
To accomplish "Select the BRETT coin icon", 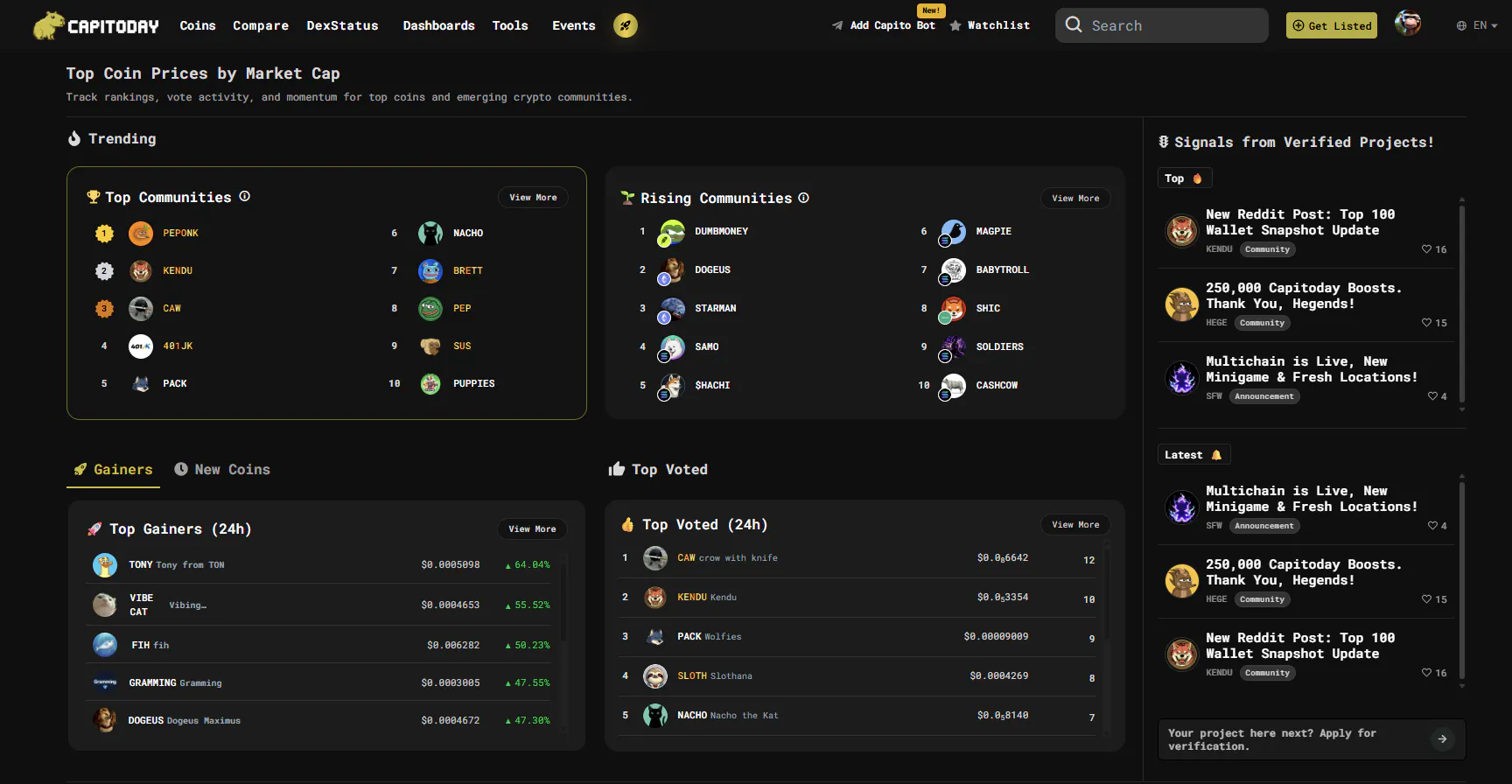I will click(x=430, y=270).
